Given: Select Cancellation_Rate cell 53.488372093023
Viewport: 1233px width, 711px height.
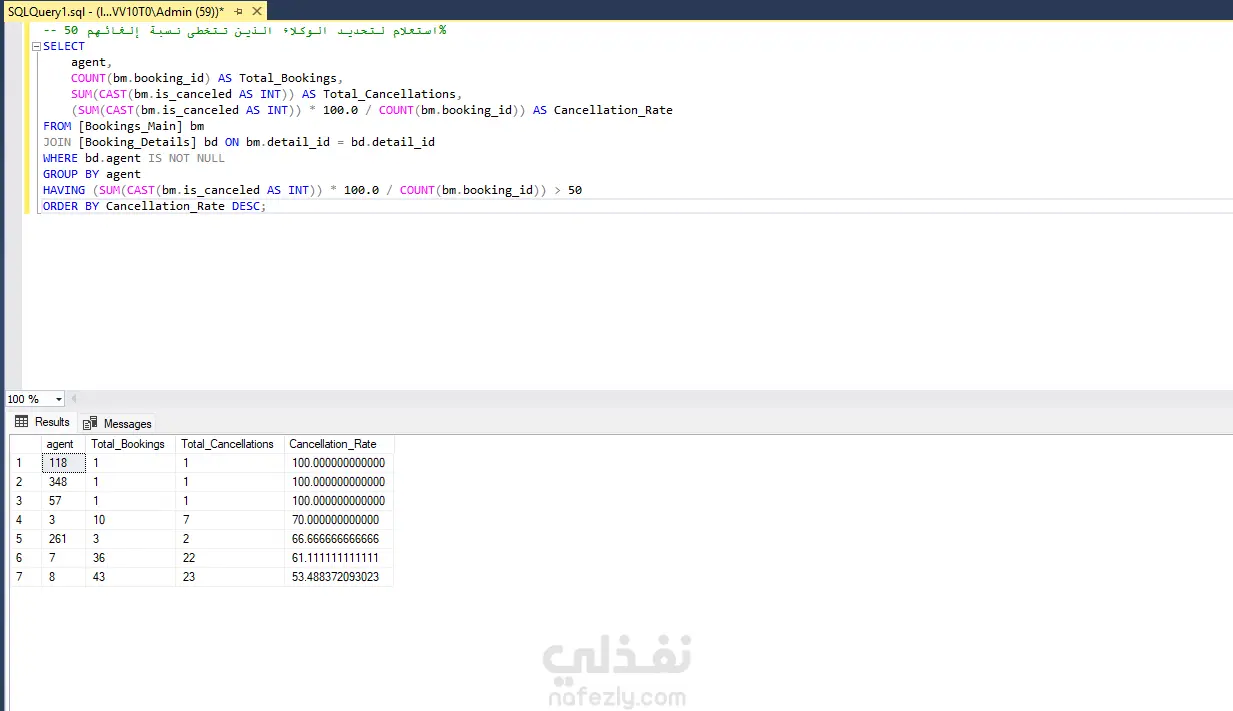Looking at the screenshot, I should (x=339, y=577).
